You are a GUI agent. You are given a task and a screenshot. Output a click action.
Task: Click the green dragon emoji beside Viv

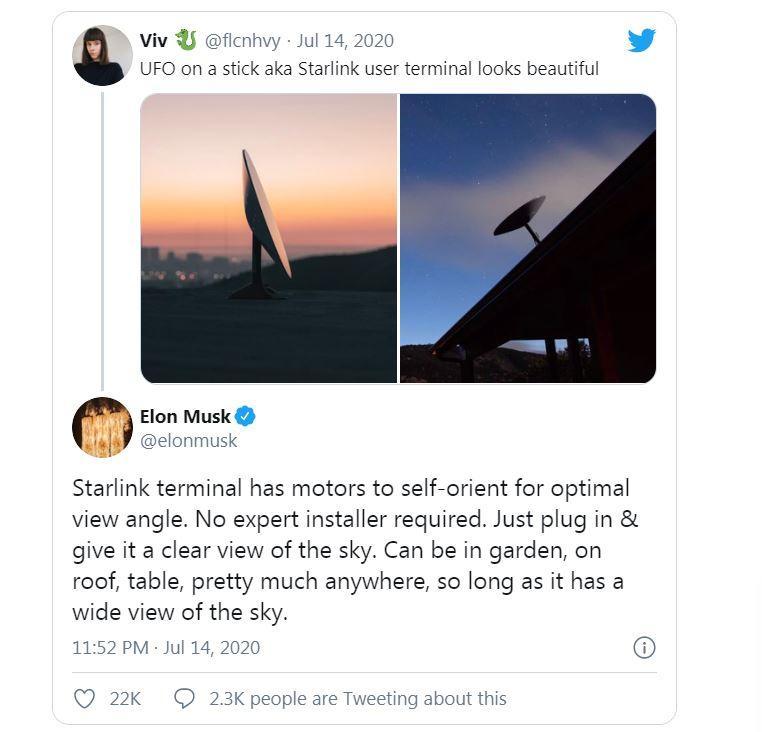coord(185,40)
